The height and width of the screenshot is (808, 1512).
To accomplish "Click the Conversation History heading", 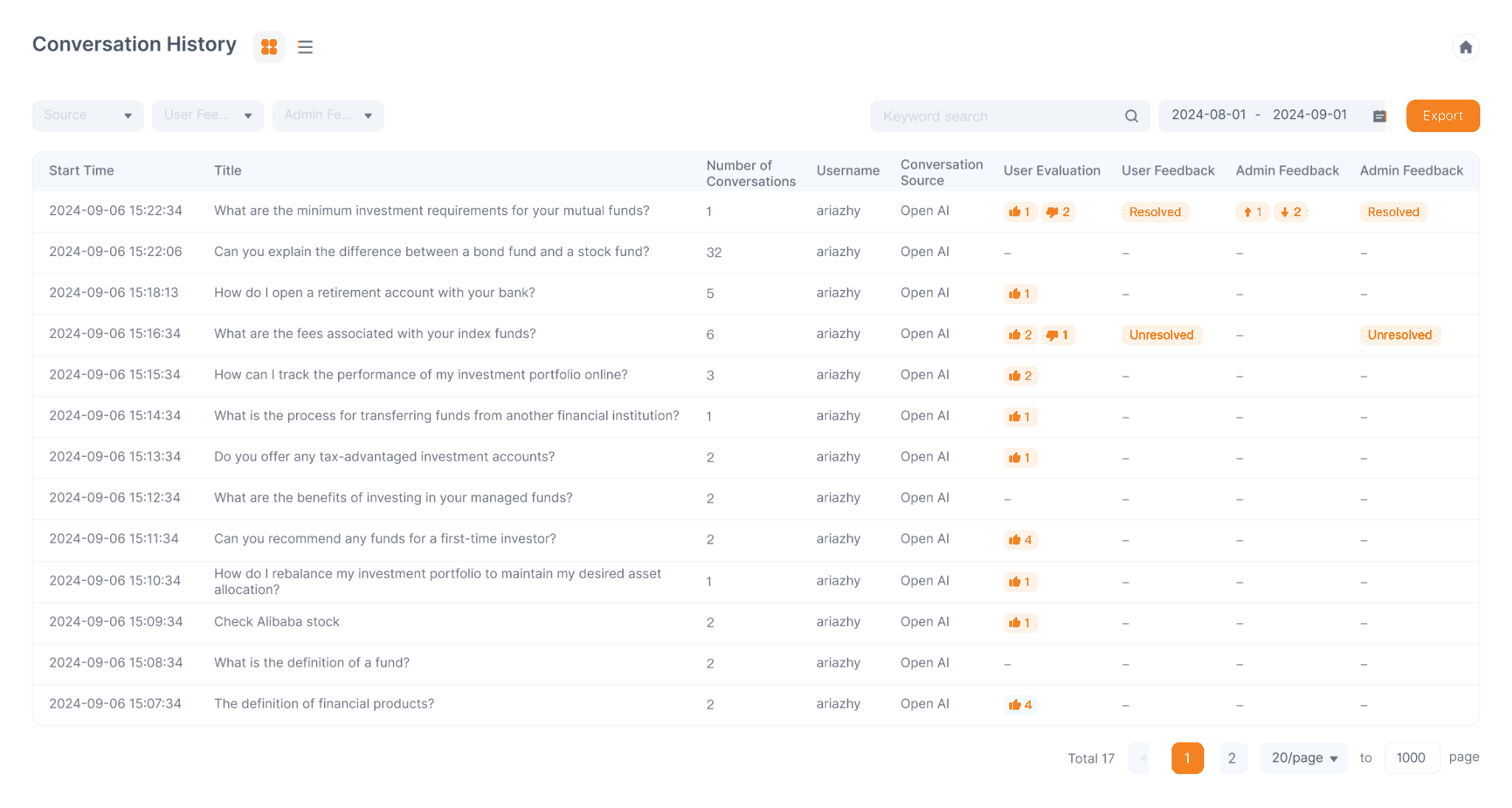I will 134,45.
